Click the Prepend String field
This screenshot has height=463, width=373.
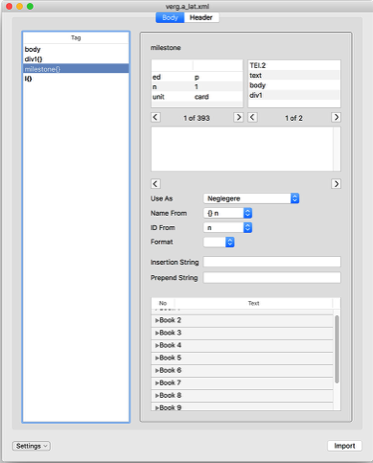pos(272,278)
